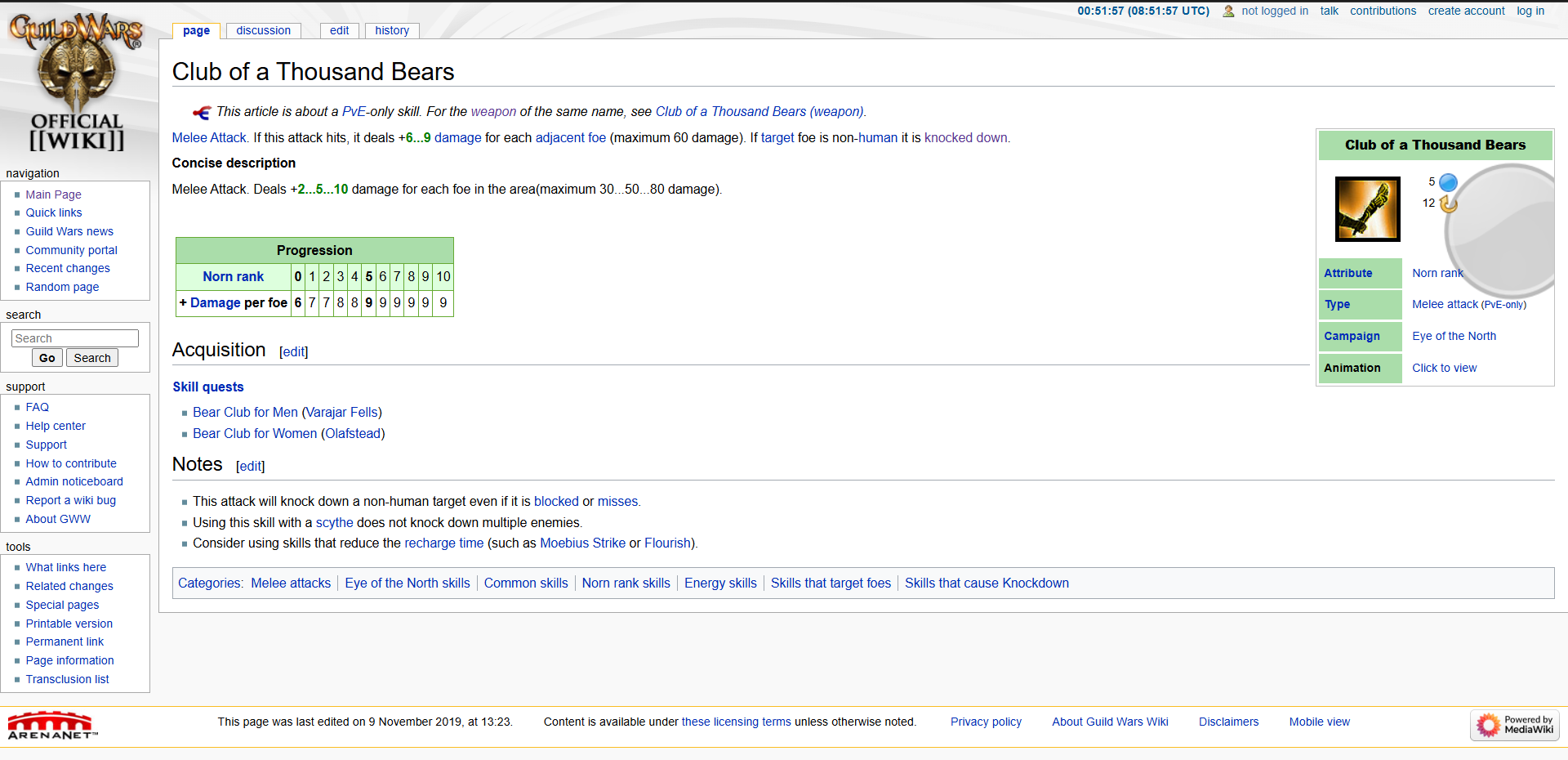Select the page tab

[196, 30]
